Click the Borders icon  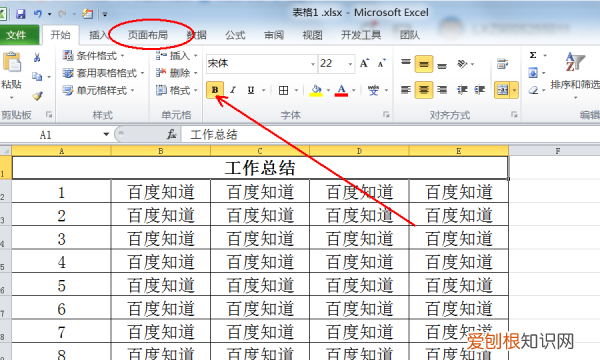click(284, 90)
